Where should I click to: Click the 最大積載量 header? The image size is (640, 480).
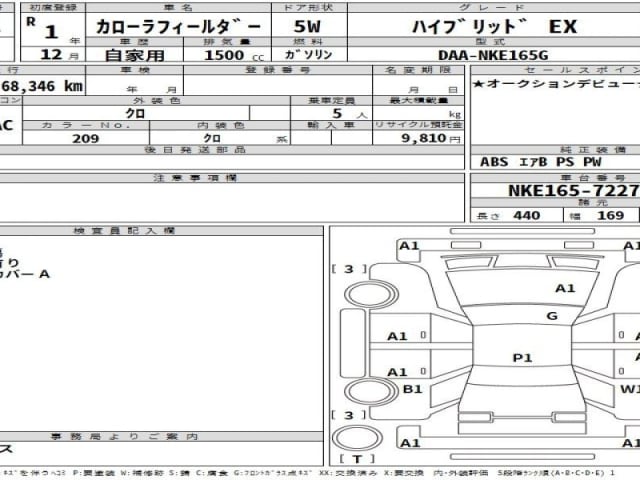[x=419, y=100]
